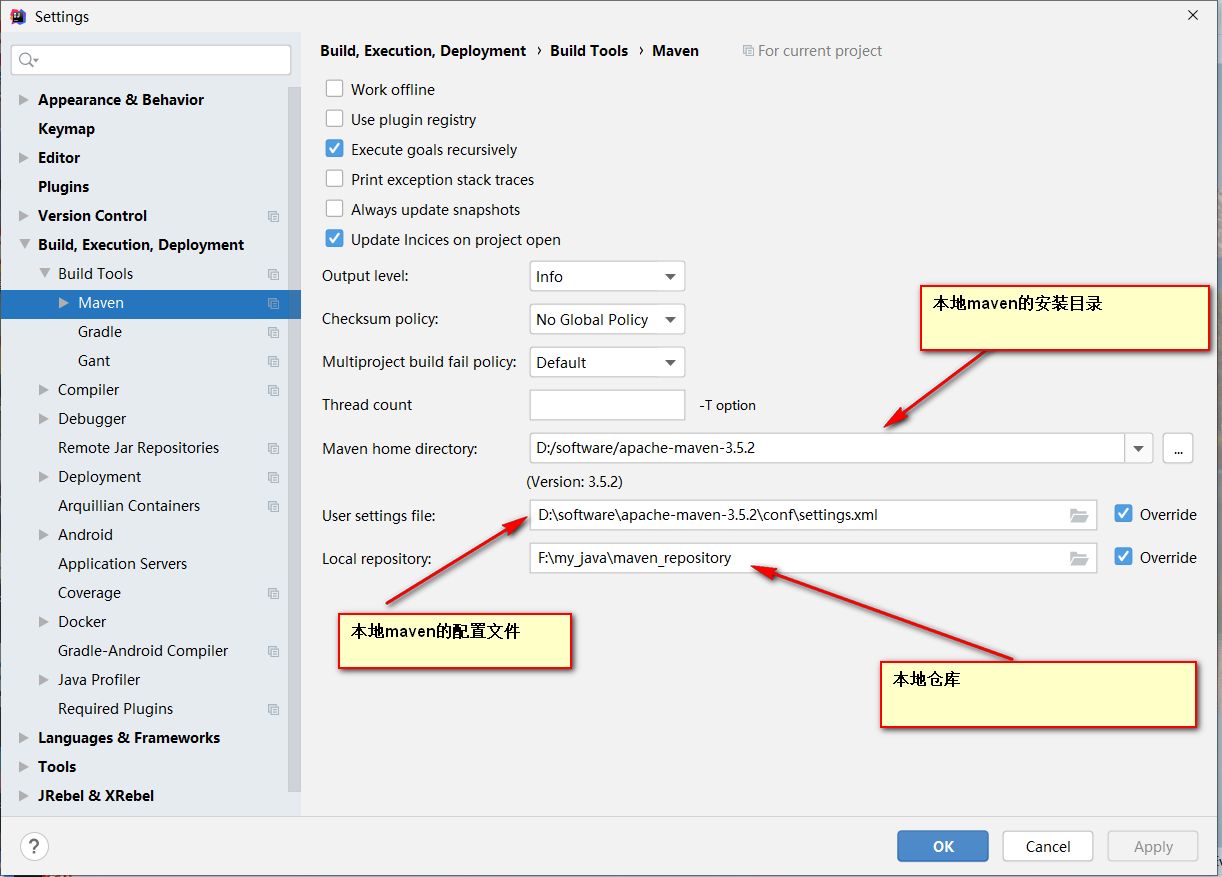This screenshot has height=877, width=1222.
Task: Select Gant under Build Tools
Action: [x=94, y=361]
